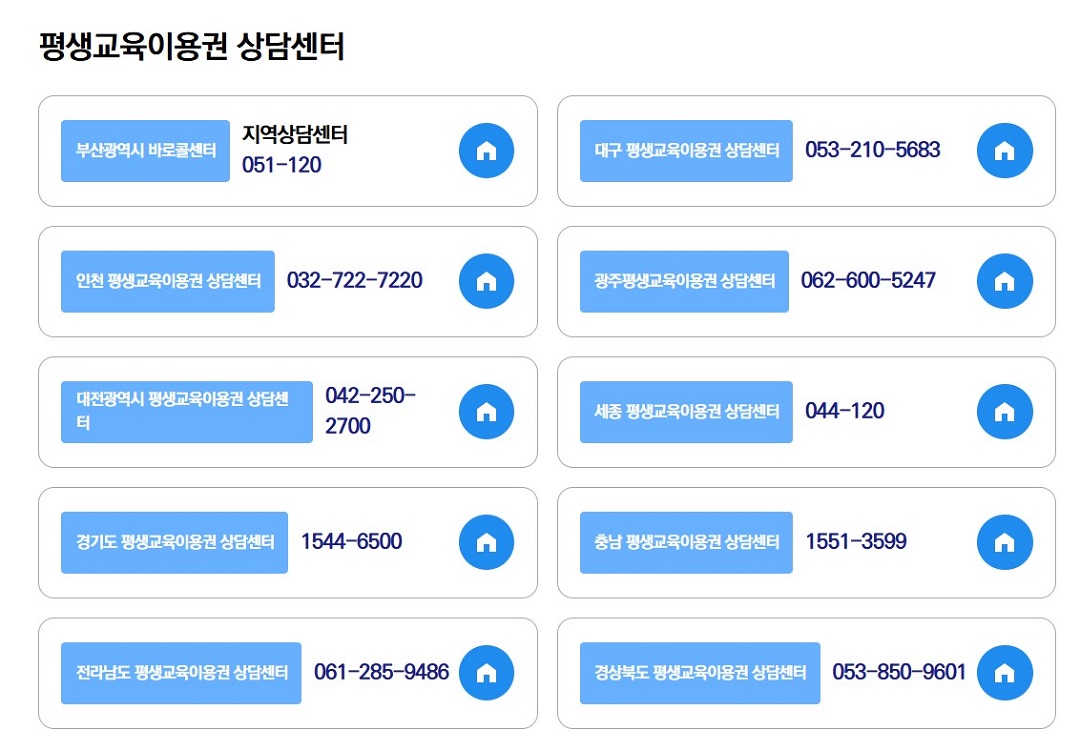Select the 032-722-7220 phone number
1080x750 pixels.
tap(355, 281)
